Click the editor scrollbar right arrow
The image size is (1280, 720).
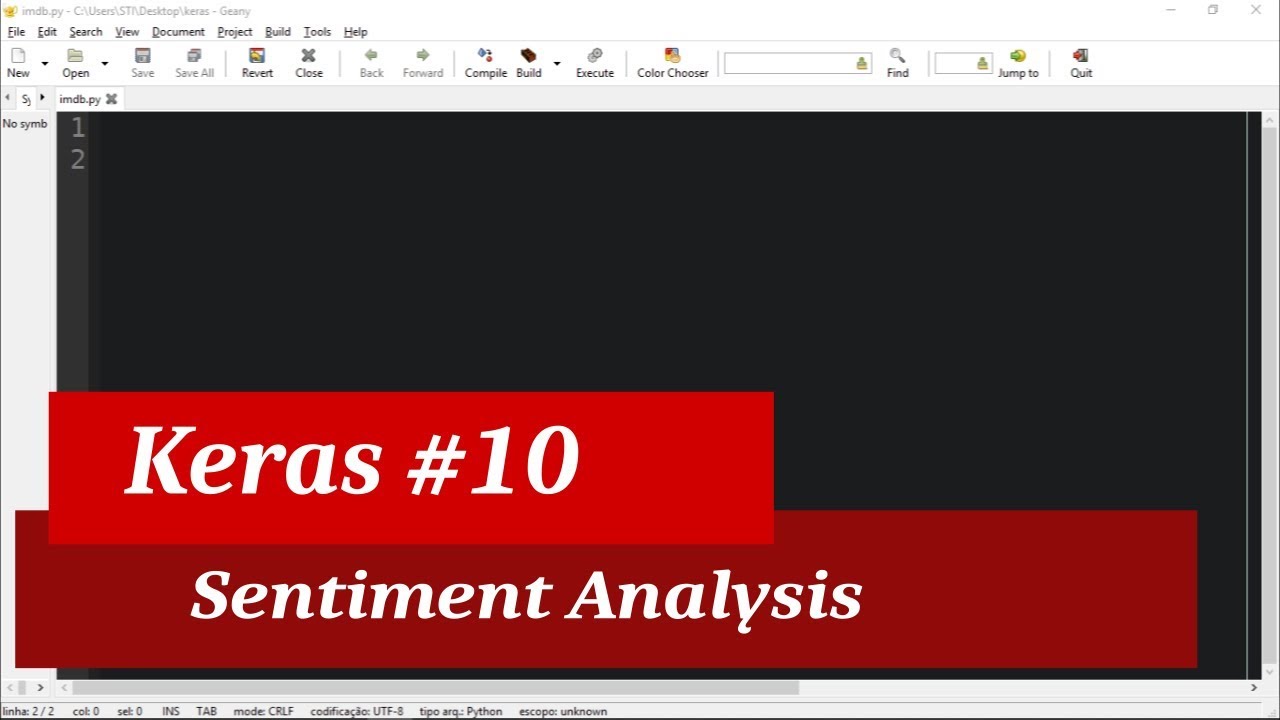coord(1254,688)
